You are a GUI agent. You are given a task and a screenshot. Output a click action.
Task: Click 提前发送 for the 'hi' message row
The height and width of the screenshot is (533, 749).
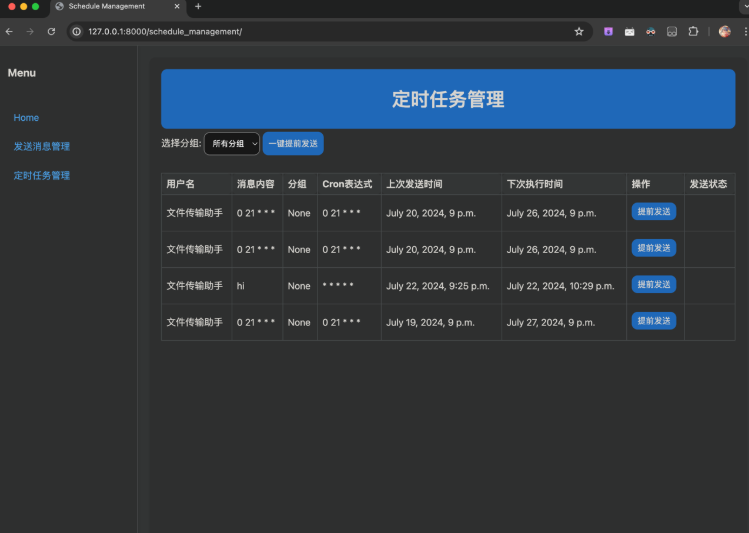coord(653,285)
